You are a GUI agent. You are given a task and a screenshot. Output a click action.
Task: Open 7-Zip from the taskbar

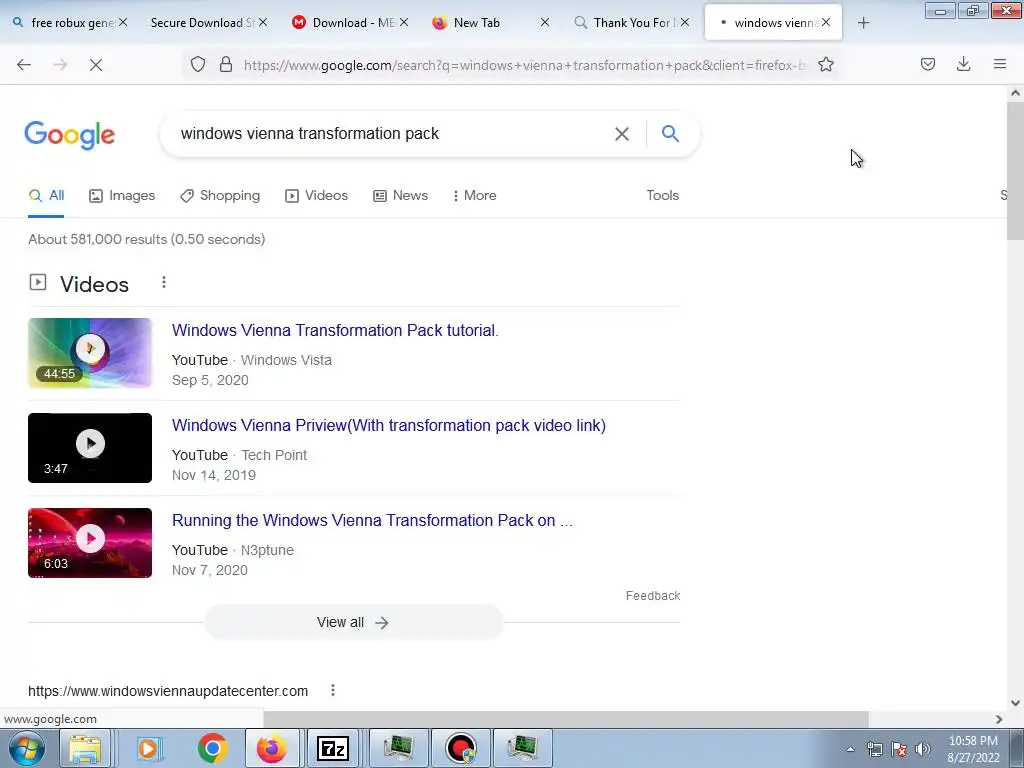pyautogui.click(x=333, y=748)
